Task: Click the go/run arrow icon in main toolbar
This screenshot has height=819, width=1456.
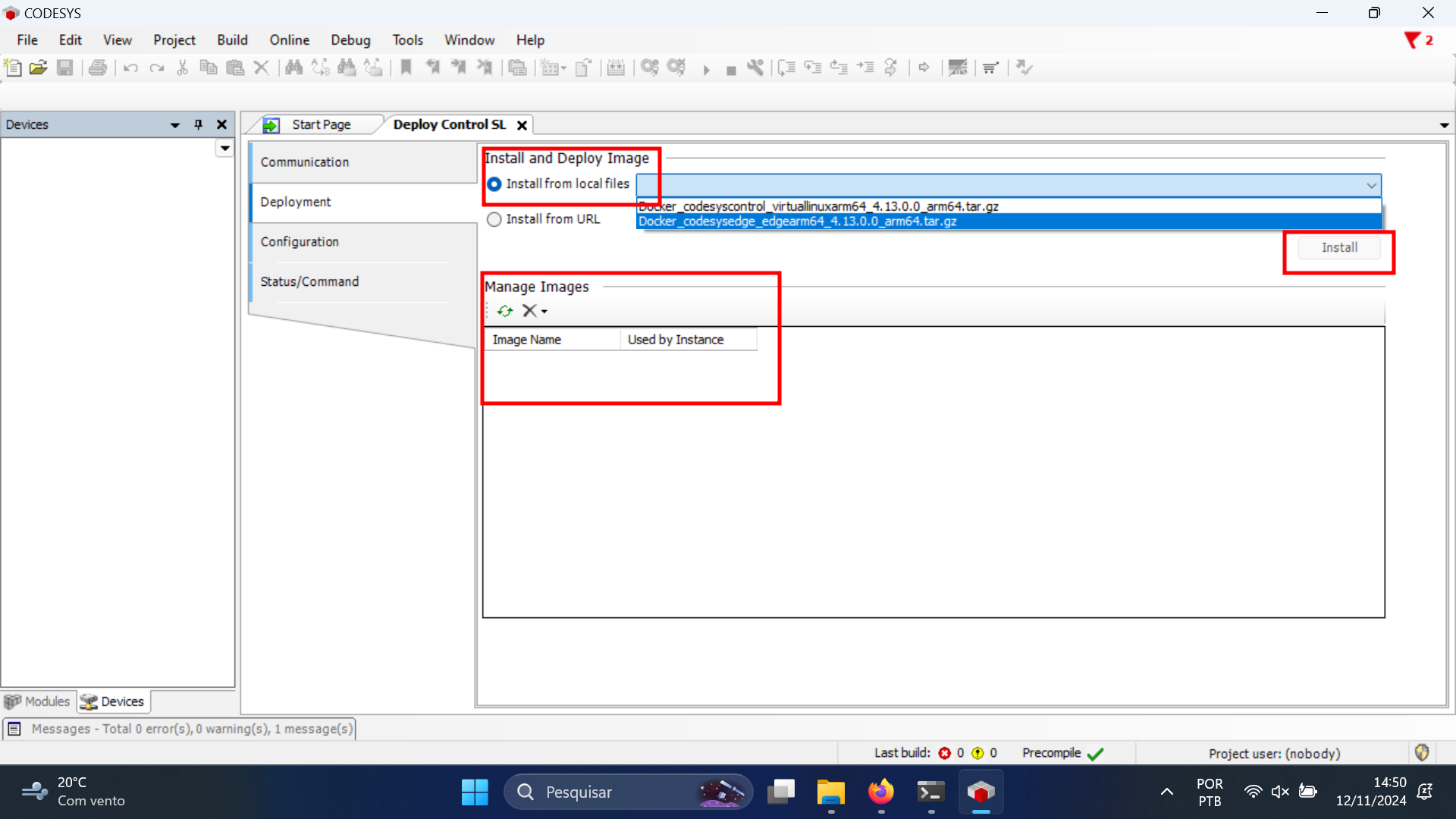Action: (705, 68)
